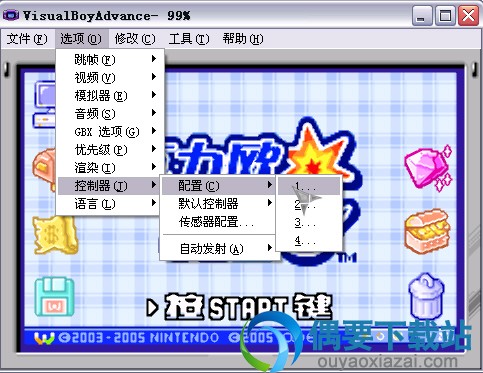Expand the 模拟器(E) submenu
Viewport: 483px width, 373px height.
point(110,96)
